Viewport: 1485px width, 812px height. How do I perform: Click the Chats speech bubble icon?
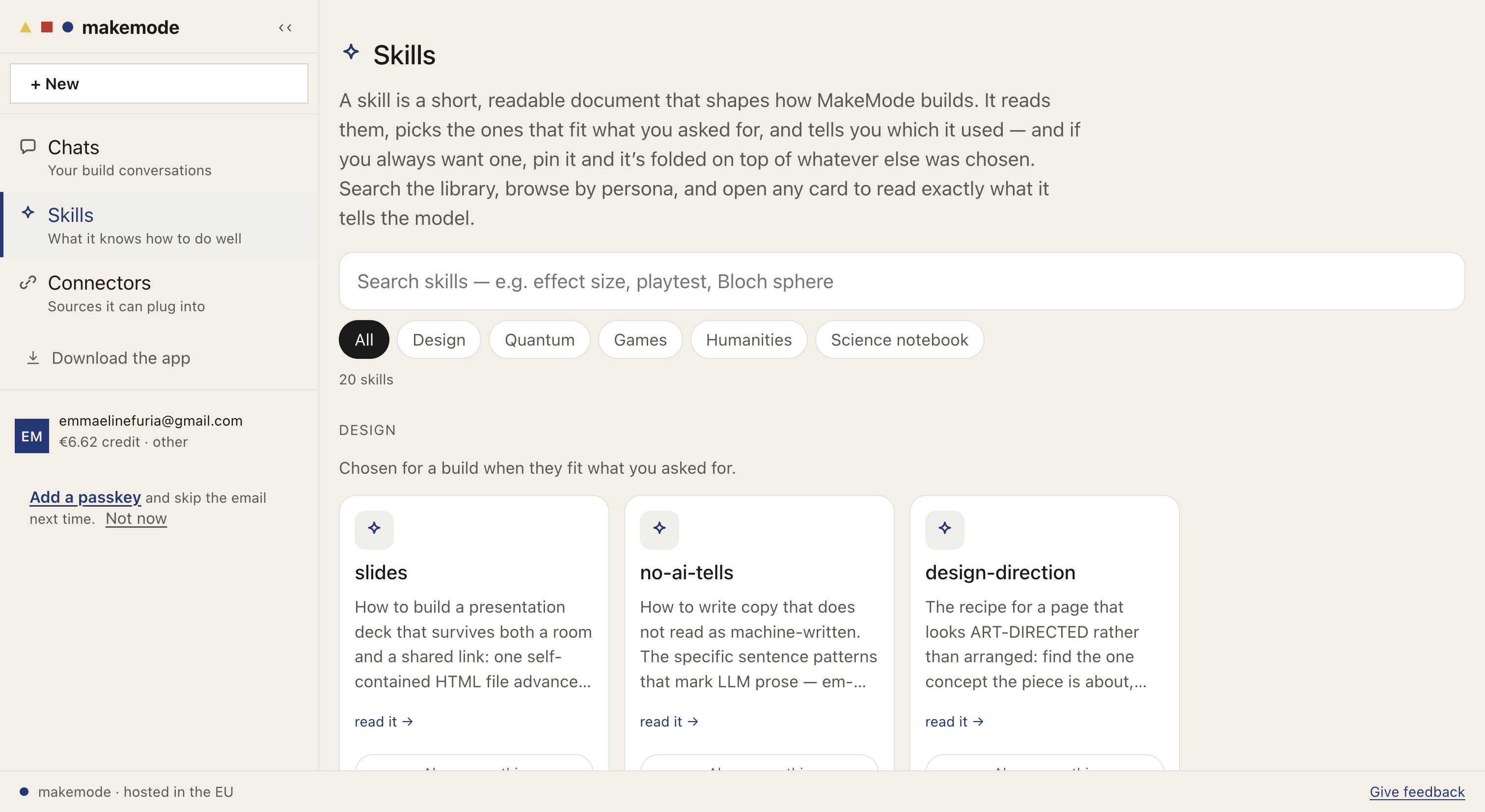(27, 146)
